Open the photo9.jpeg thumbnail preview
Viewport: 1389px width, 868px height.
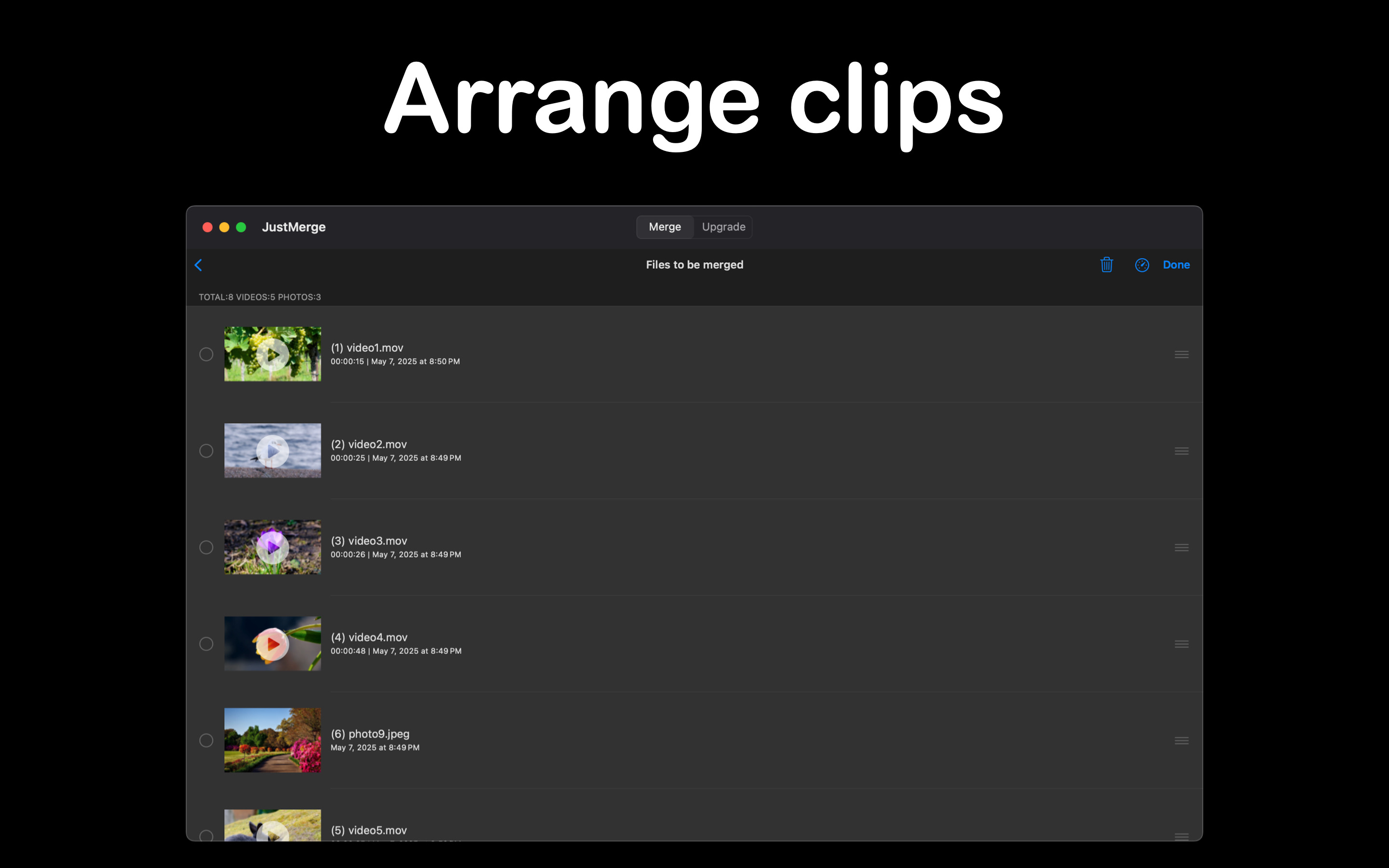point(272,740)
